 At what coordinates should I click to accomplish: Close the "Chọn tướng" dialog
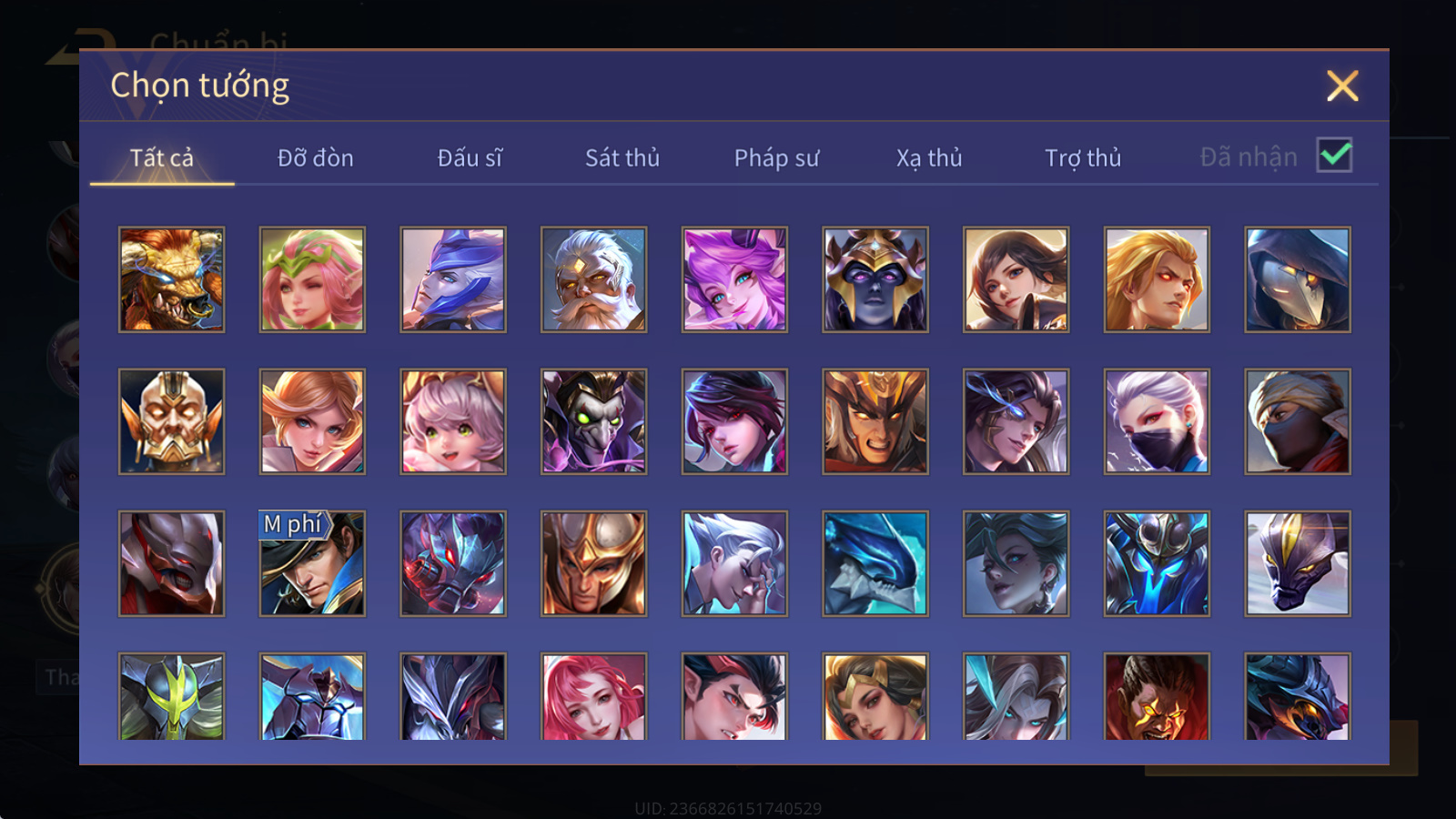[x=1342, y=86]
